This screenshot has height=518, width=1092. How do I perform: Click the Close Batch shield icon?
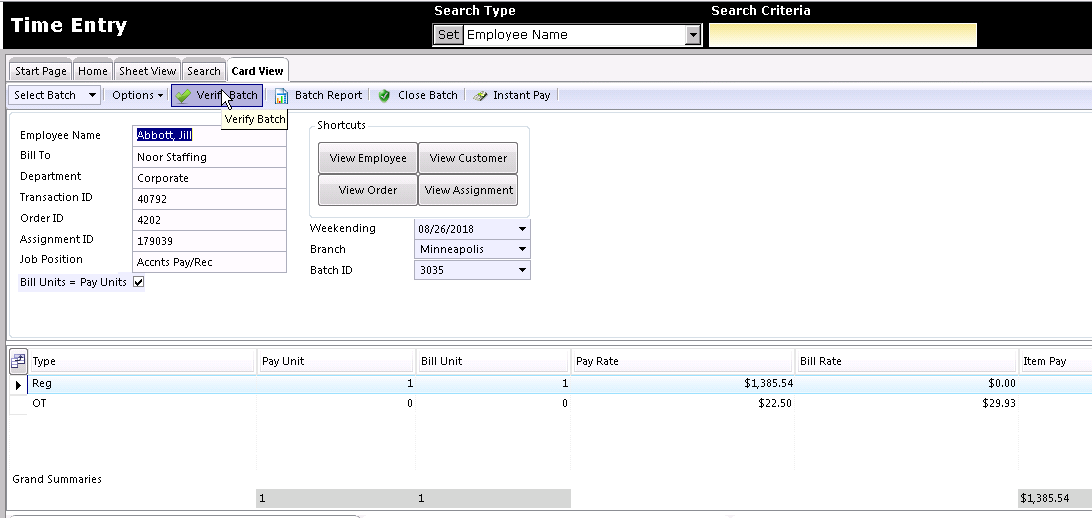(384, 96)
